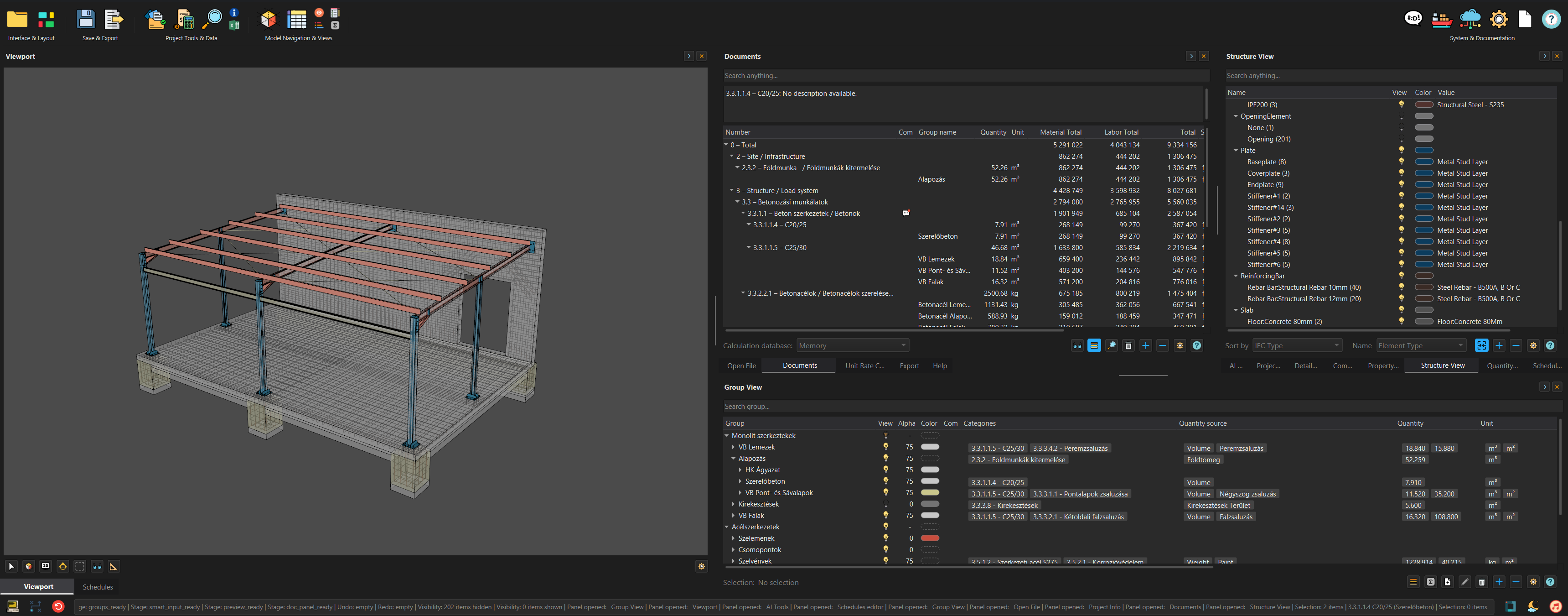Switch the viewport to 2D mode
The image size is (1568, 616).
point(46,566)
